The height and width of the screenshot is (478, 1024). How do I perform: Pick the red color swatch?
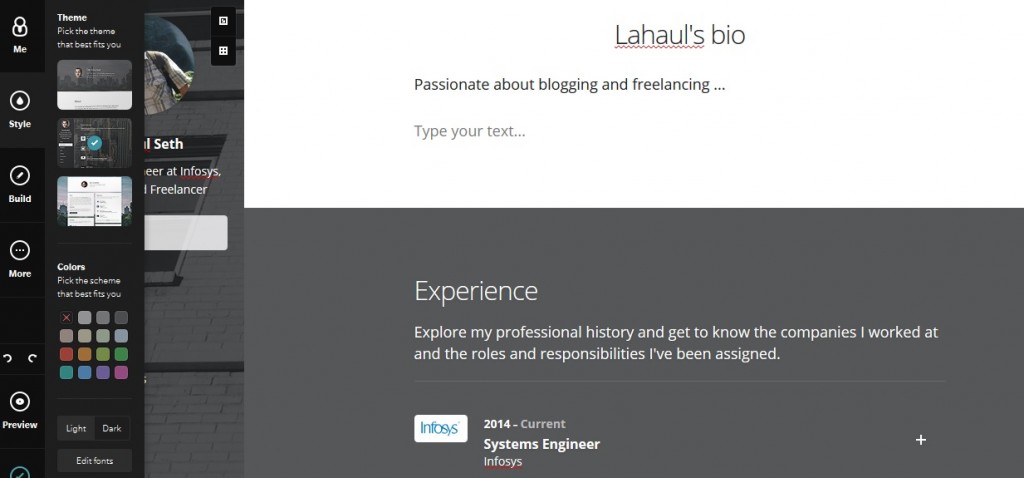66,354
